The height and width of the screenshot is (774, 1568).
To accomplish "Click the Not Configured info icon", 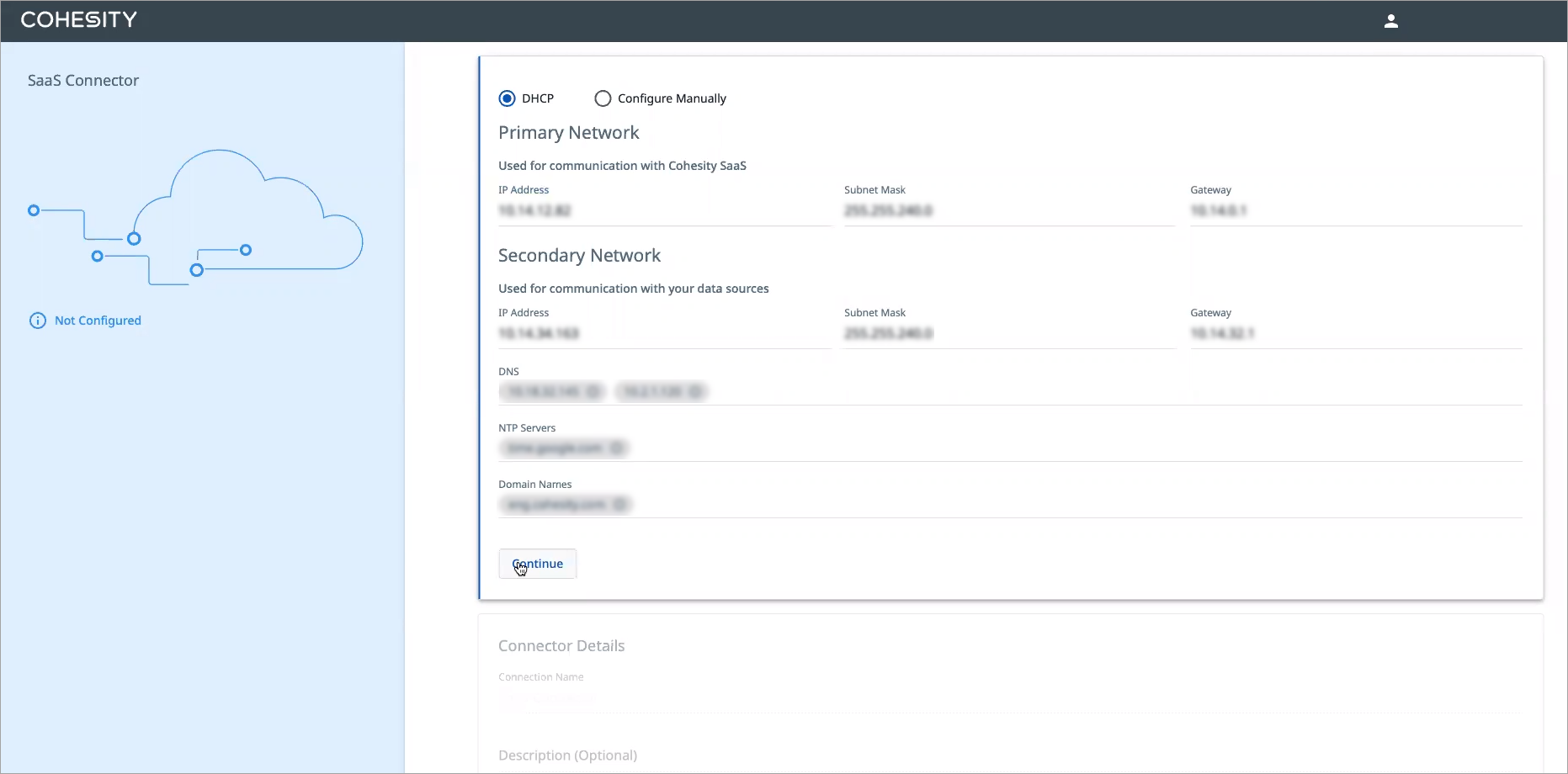I will click(38, 321).
